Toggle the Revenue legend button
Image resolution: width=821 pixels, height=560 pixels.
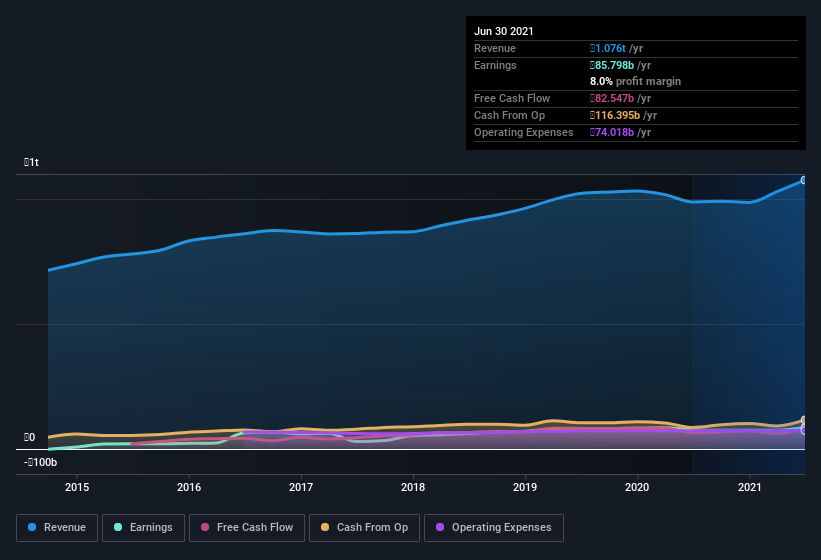coord(57,528)
